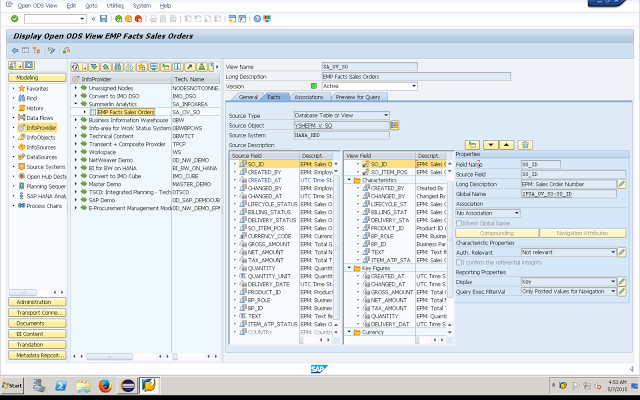The image size is (640, 400).
Task: Click the star Add to Favorites icon
Action: click(x=142, y=67)
